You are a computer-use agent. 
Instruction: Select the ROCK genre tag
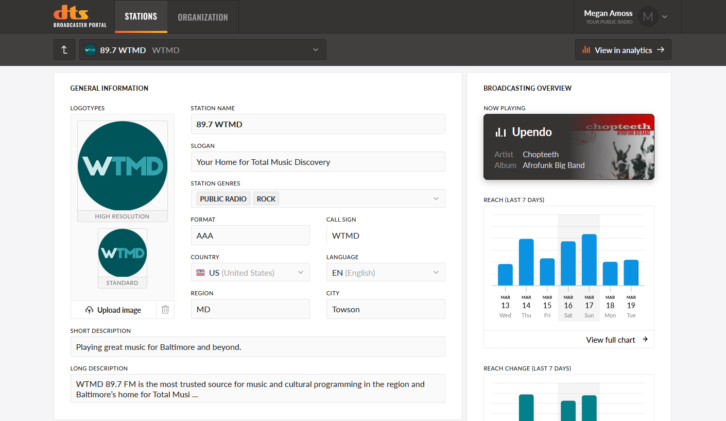click(x=266, y=199)
